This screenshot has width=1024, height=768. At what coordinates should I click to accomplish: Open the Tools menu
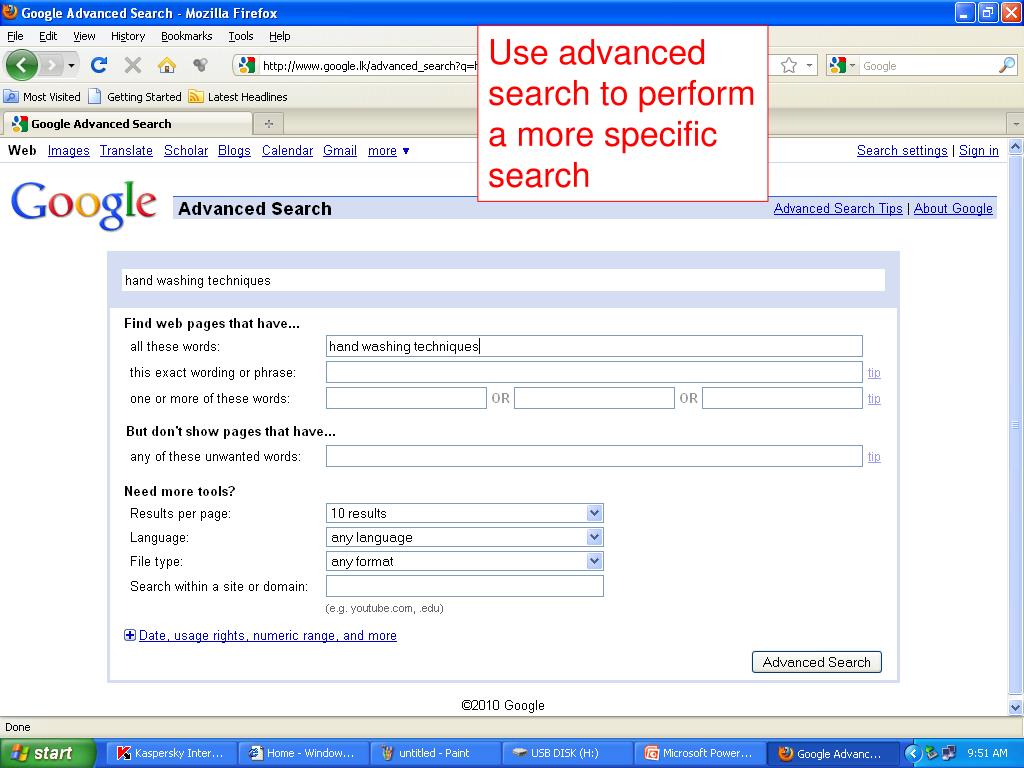[x=241, y=36]
